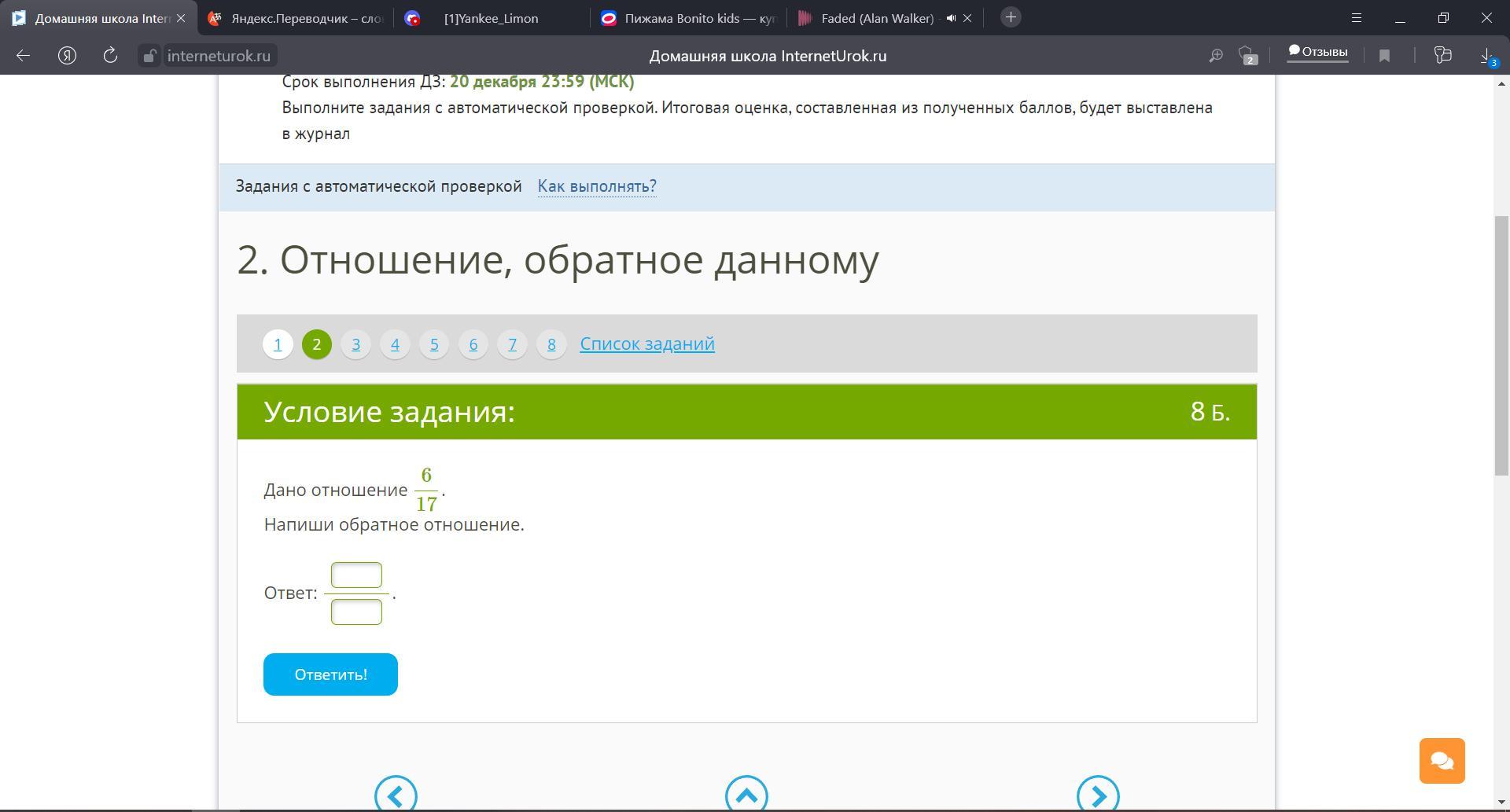This screenshot has width=1510, height=812.
Task: Click the deadline text 20 декабря 23:59 (МСК)
Action: (542, 82)
